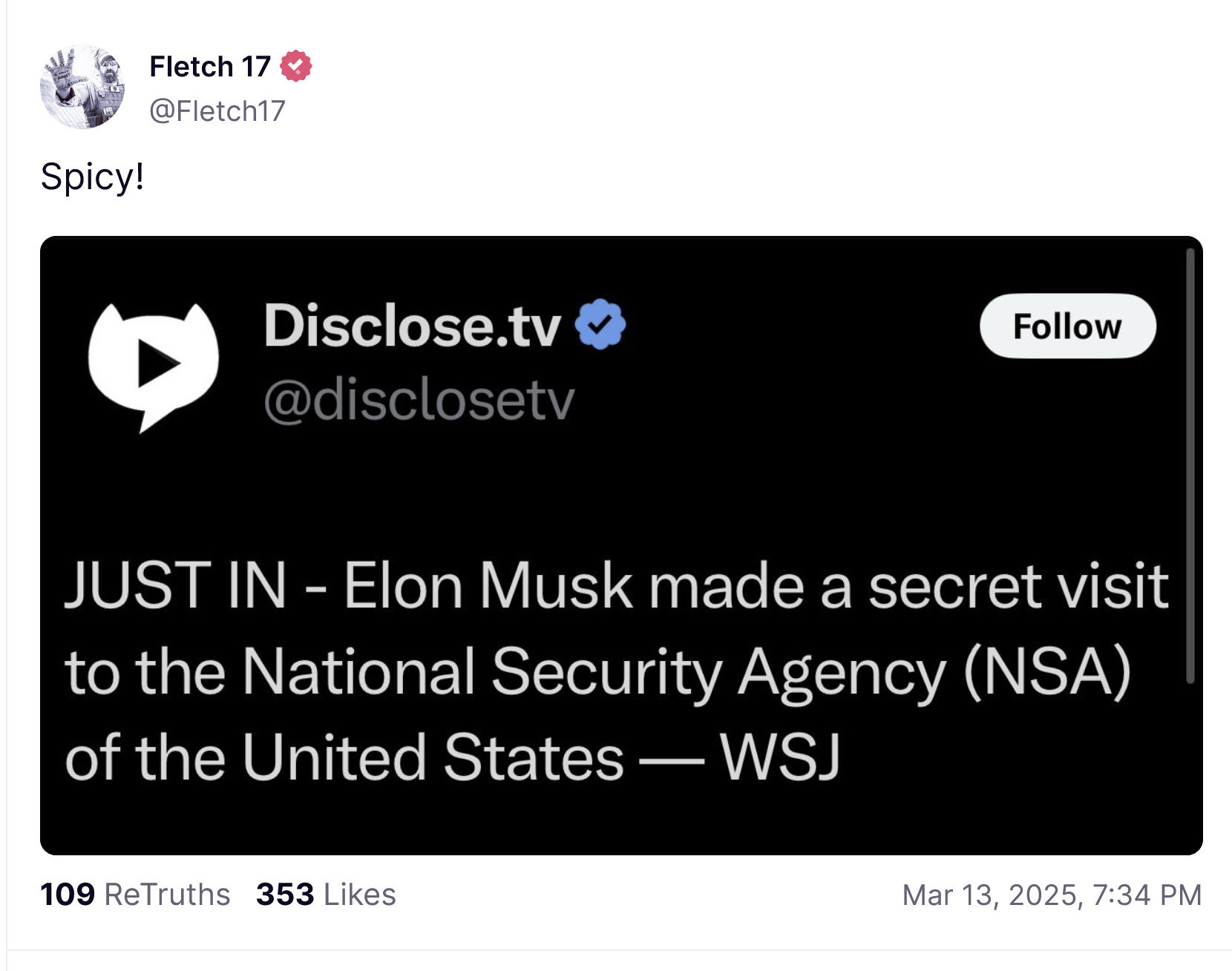Click the "Elon Musk" name in the headline
The width and height of the screenshot is (1232, 971).
pos(488,586)
